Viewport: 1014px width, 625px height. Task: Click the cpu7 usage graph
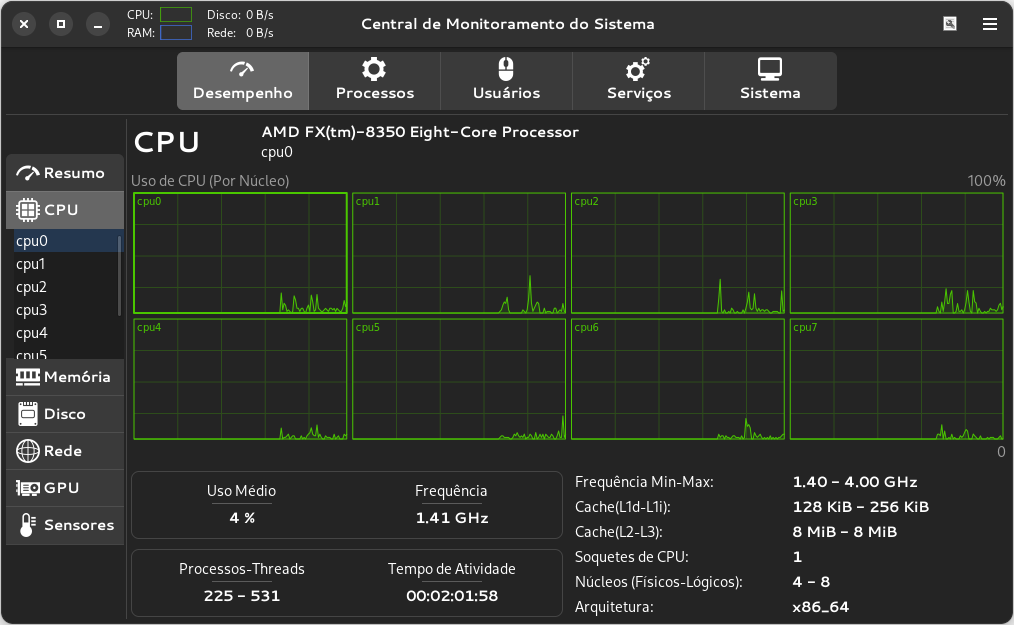click(x=896, y=379)
